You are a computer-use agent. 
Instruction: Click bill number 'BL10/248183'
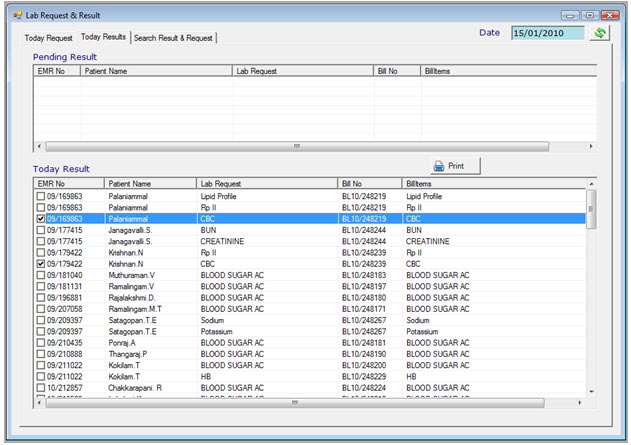[364, 275]
